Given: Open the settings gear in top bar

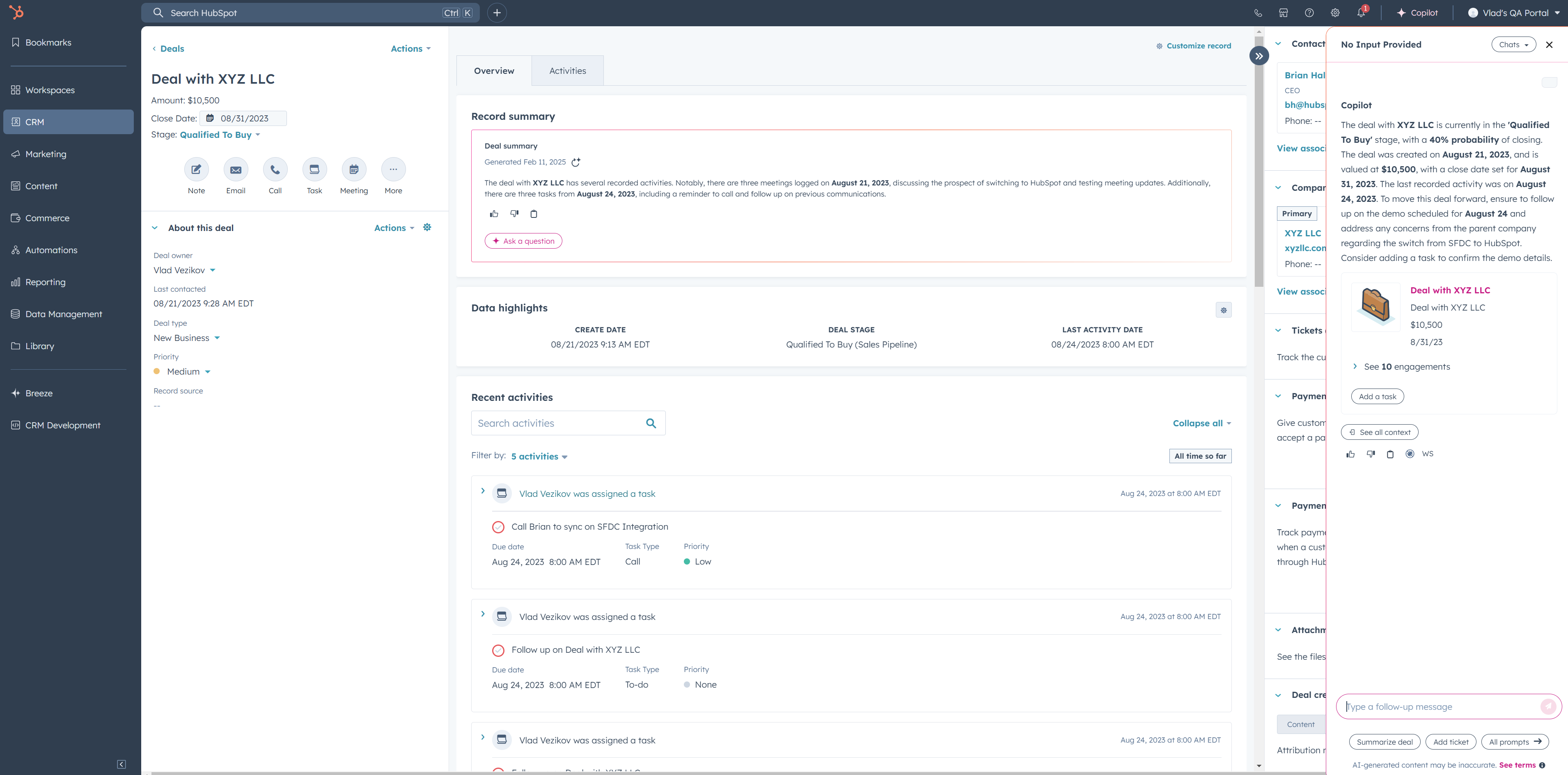Looking at the screenshot, I should click(x=1335, y=13).
